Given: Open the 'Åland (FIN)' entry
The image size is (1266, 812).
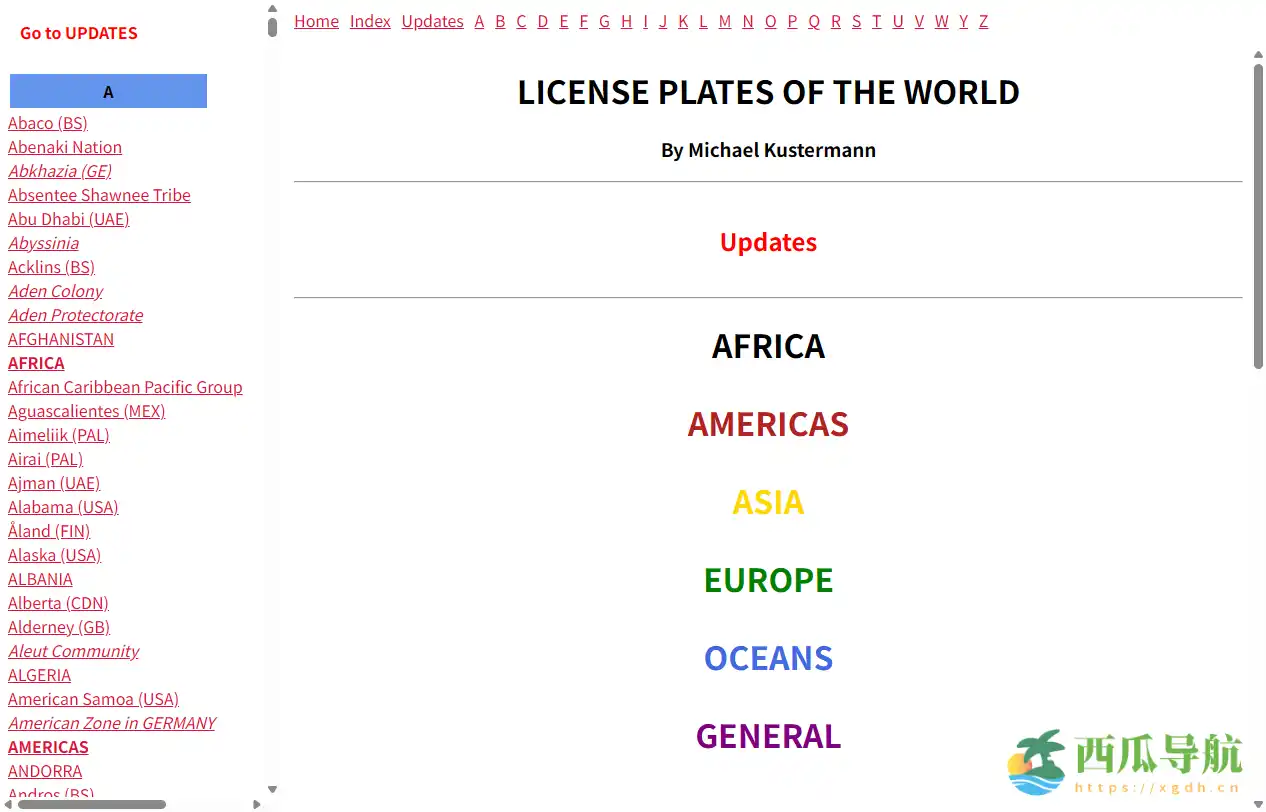Looking at the screenshot, I should (48, 531).
